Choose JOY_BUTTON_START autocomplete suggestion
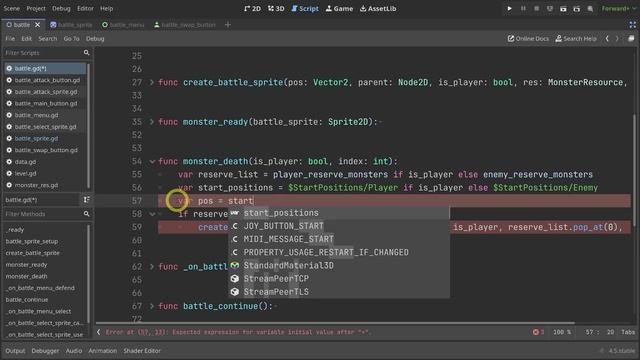Viewport: 640px width, 360px height. click(x=339, y=226)
